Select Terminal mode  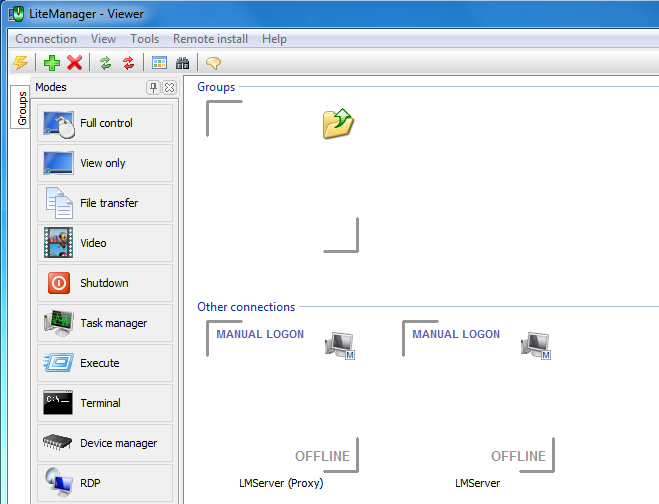tap(105, 403)
